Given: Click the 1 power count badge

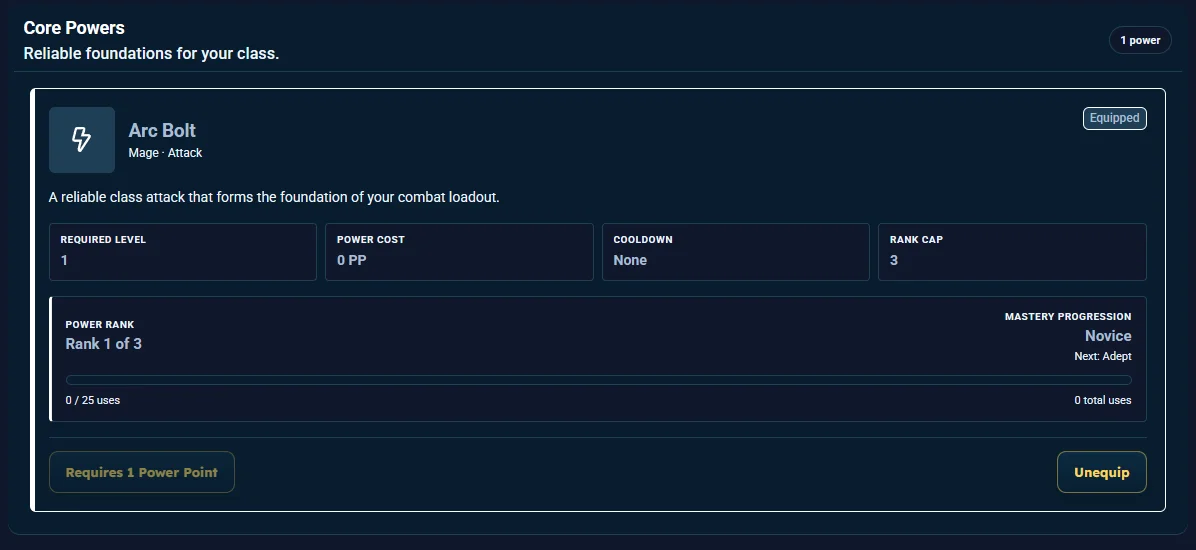Looking at the screenshot, I should pyautogui.click(x=1140, y=40).
